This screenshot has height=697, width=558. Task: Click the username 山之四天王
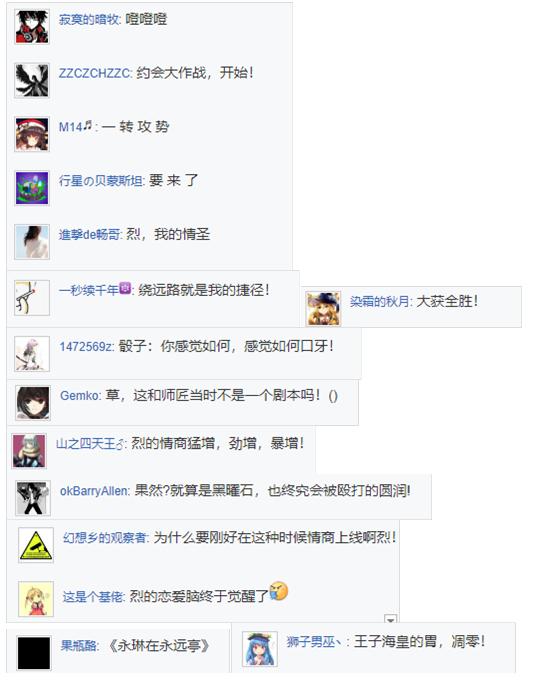[x=90, y=444]
